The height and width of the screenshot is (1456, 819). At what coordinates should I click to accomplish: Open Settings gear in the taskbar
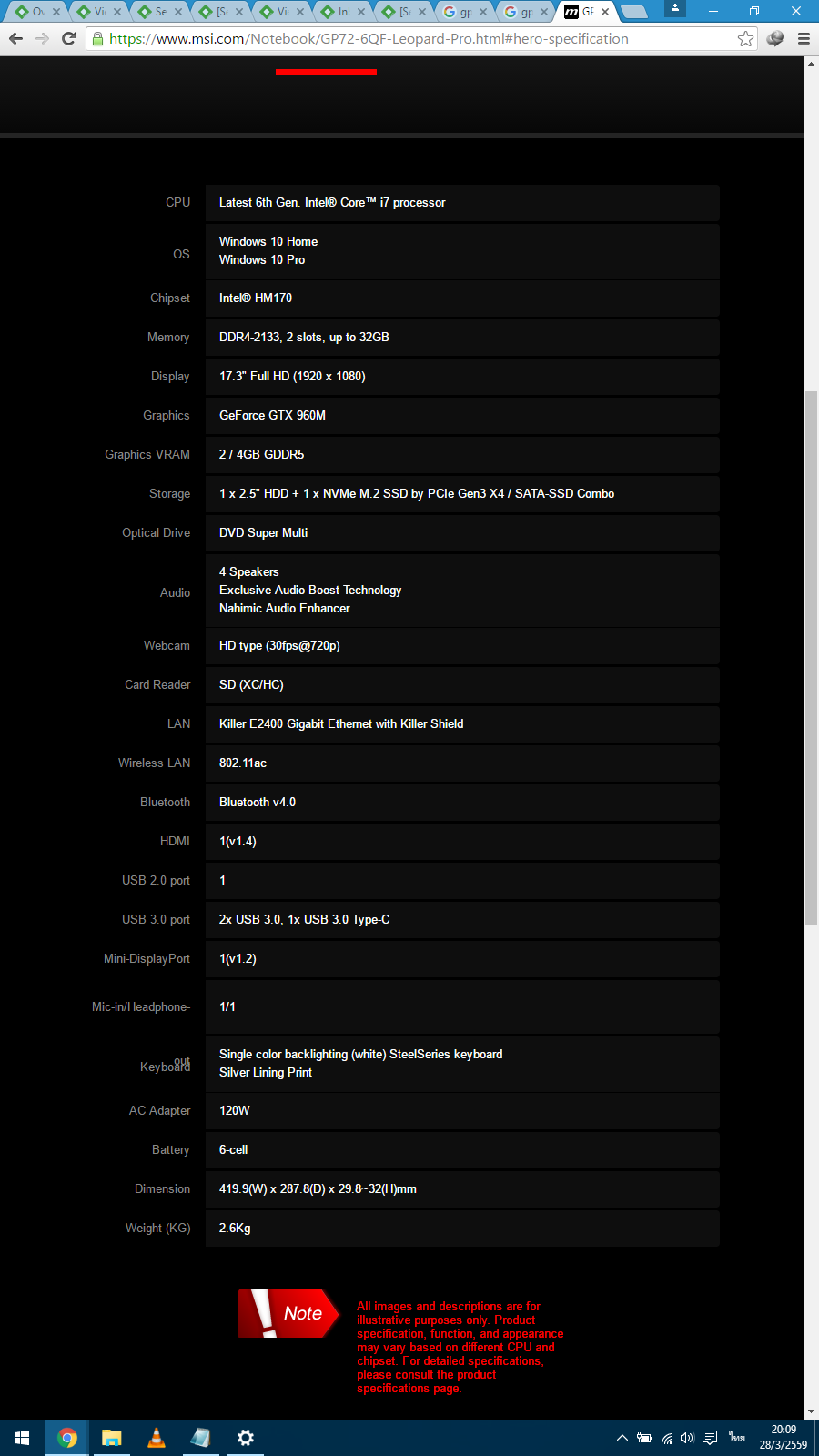246,1438
